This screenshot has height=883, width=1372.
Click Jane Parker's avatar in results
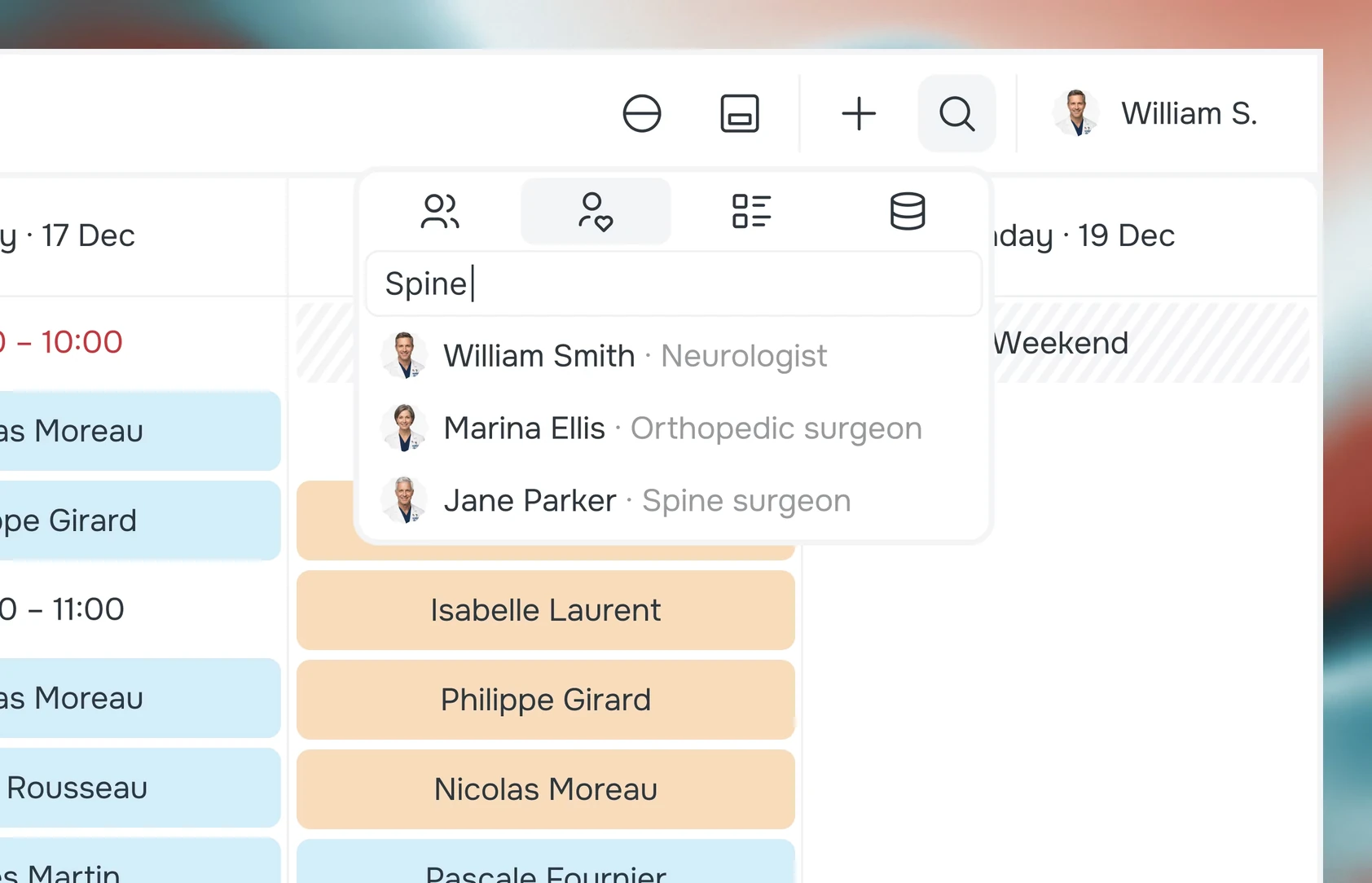tap(404, 501)
